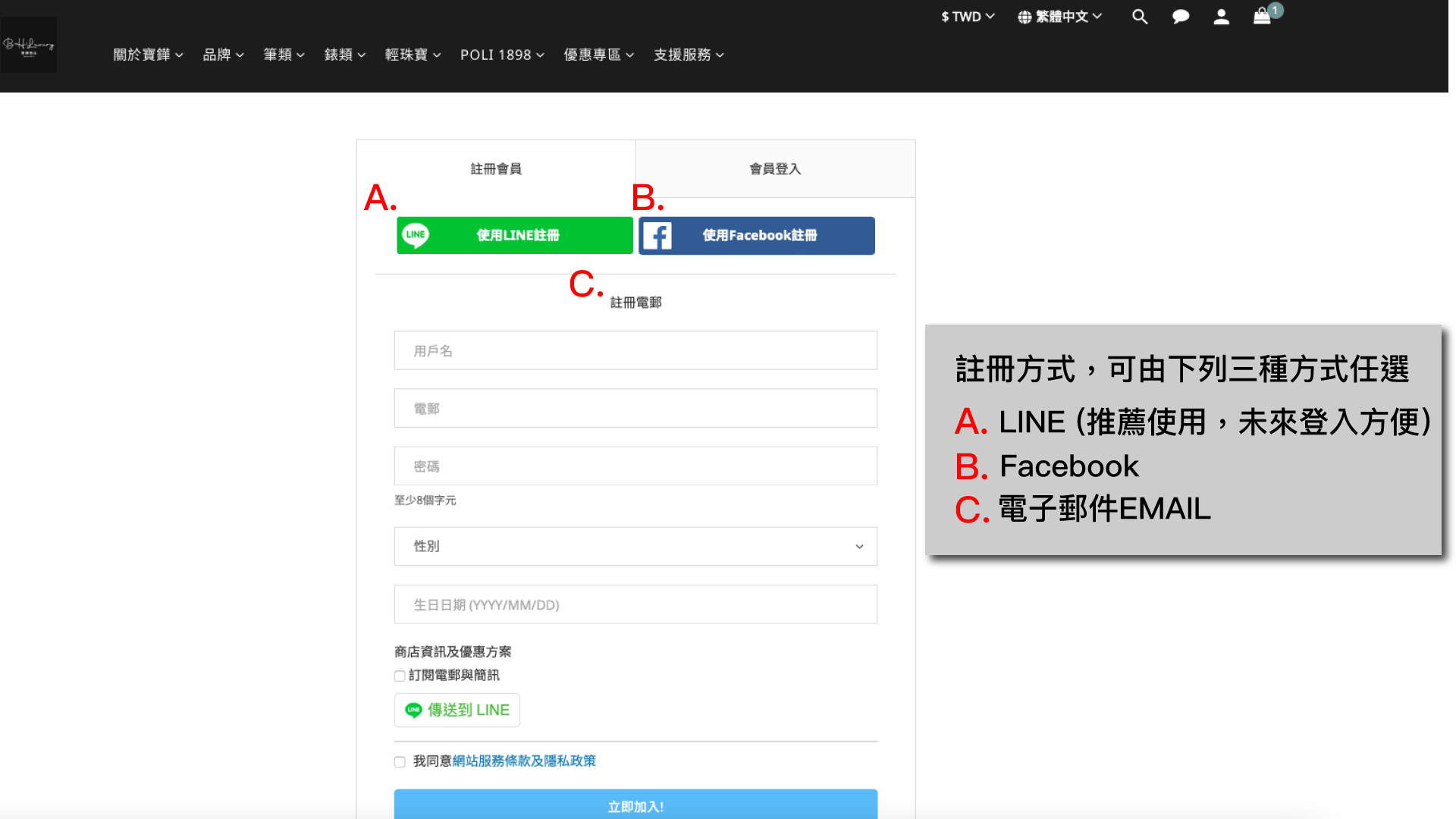The height and width of the screenshot is (819, 1456).
Task: Expand the 品牌 menu in navigation
Action: coord(223,55)
